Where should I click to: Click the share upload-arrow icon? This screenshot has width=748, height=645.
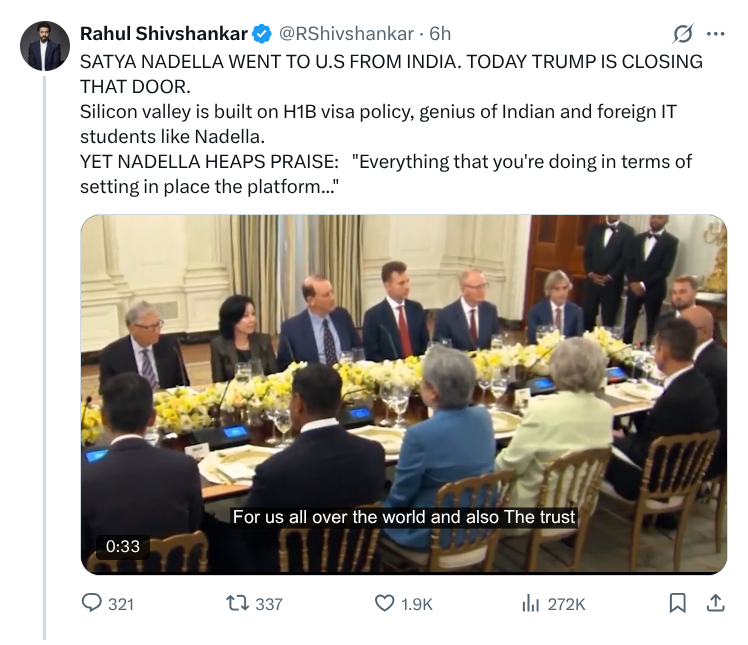(x=715, y=603)
